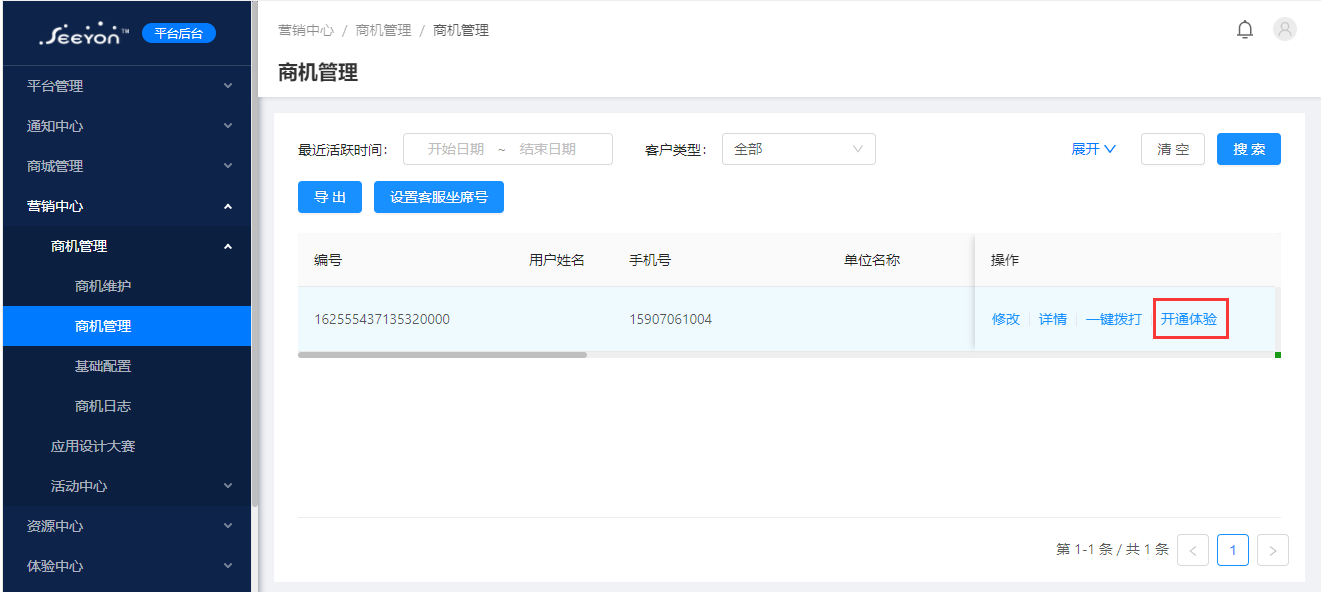Click the 设置客服坐席号 button
The width and height of the screenshot is (1321, 592).
(x=439, y=197)
